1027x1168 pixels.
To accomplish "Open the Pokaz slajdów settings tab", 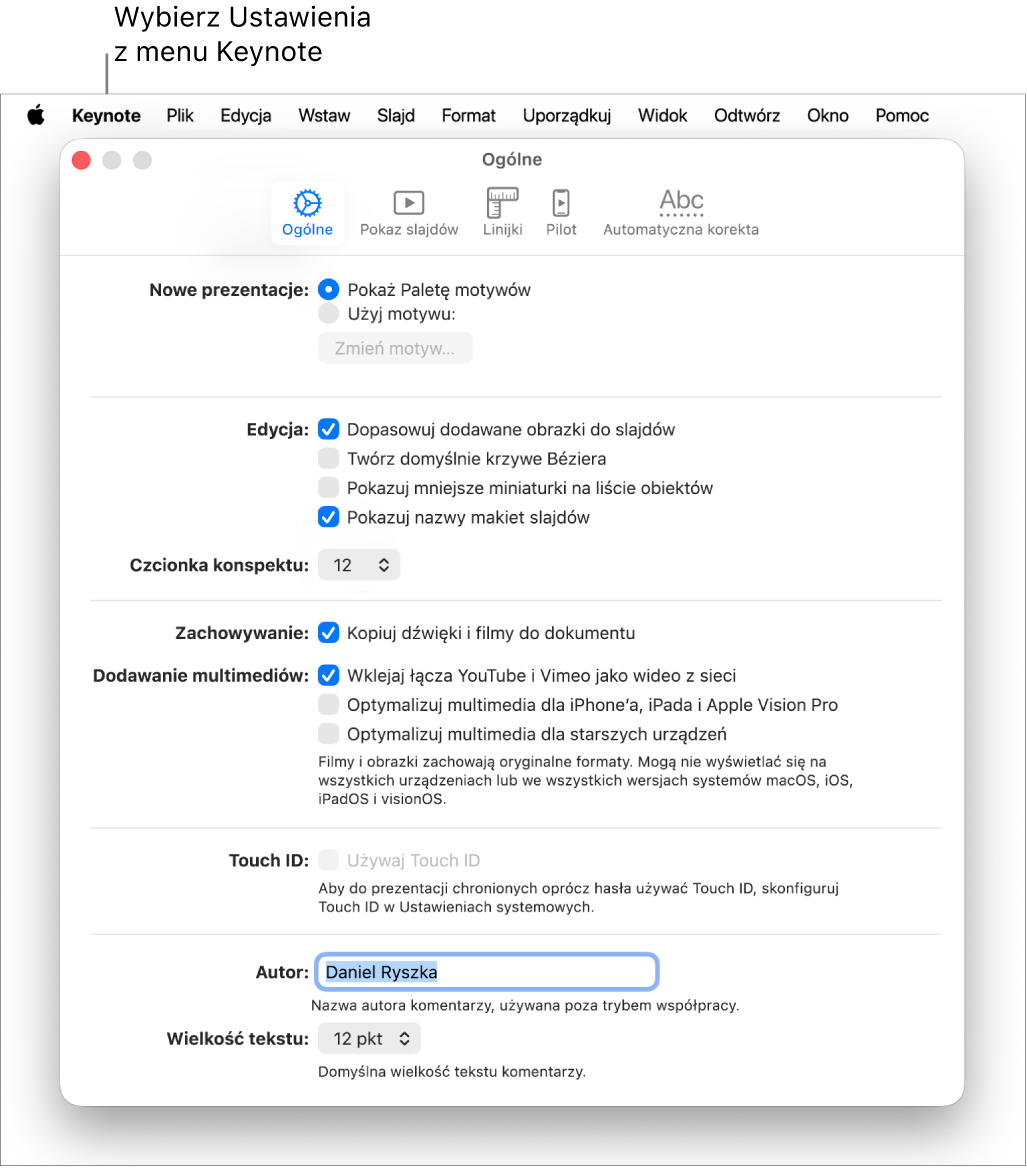I will tap(409, 212).
